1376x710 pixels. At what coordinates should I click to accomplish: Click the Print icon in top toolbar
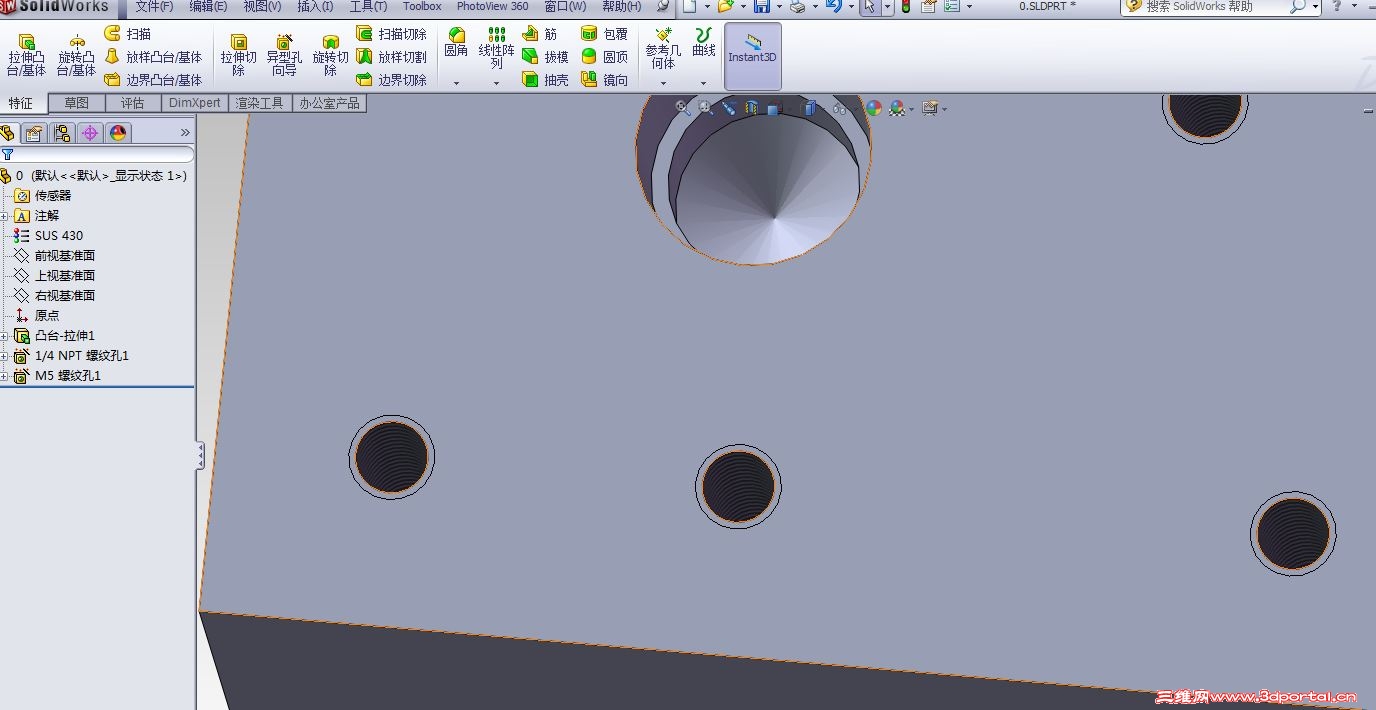pyautogui.click(x=797, y=7)
